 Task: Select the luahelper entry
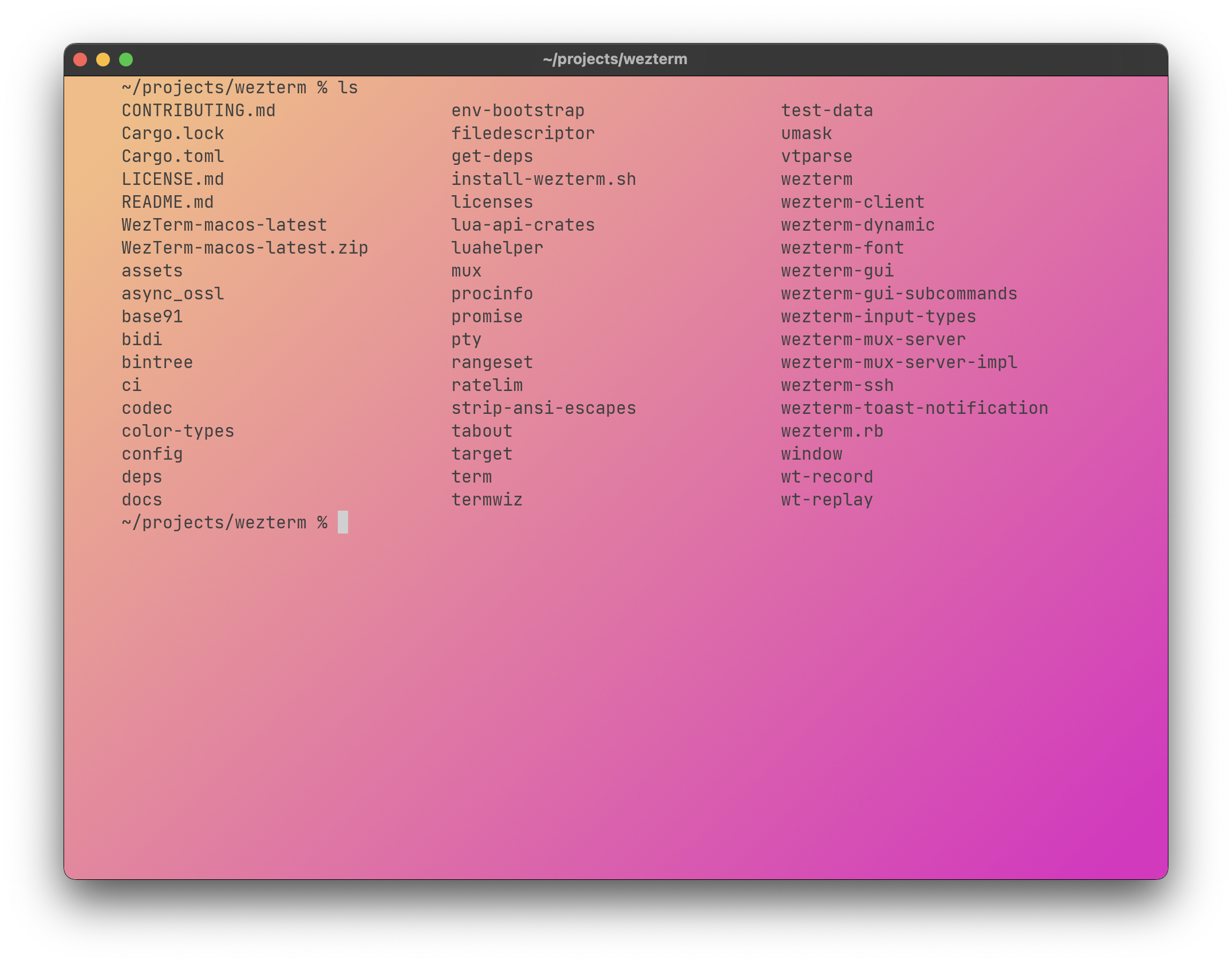coord(497,248)
